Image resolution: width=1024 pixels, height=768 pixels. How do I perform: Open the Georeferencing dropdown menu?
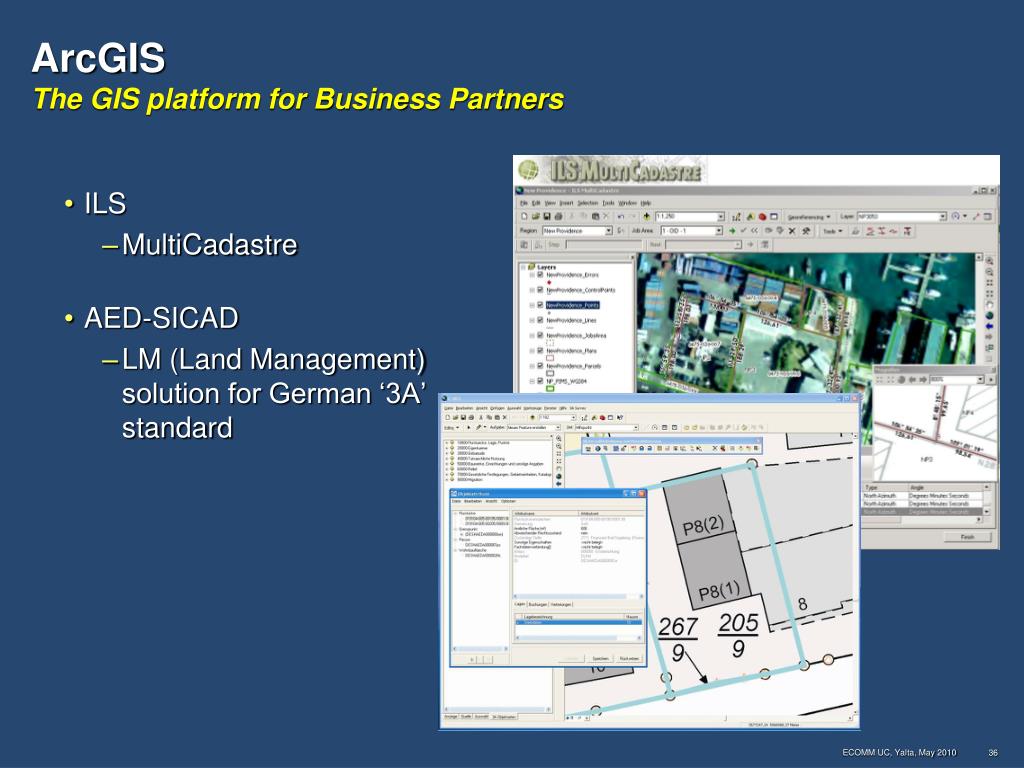pyautogui.click(x=808, y=217)
